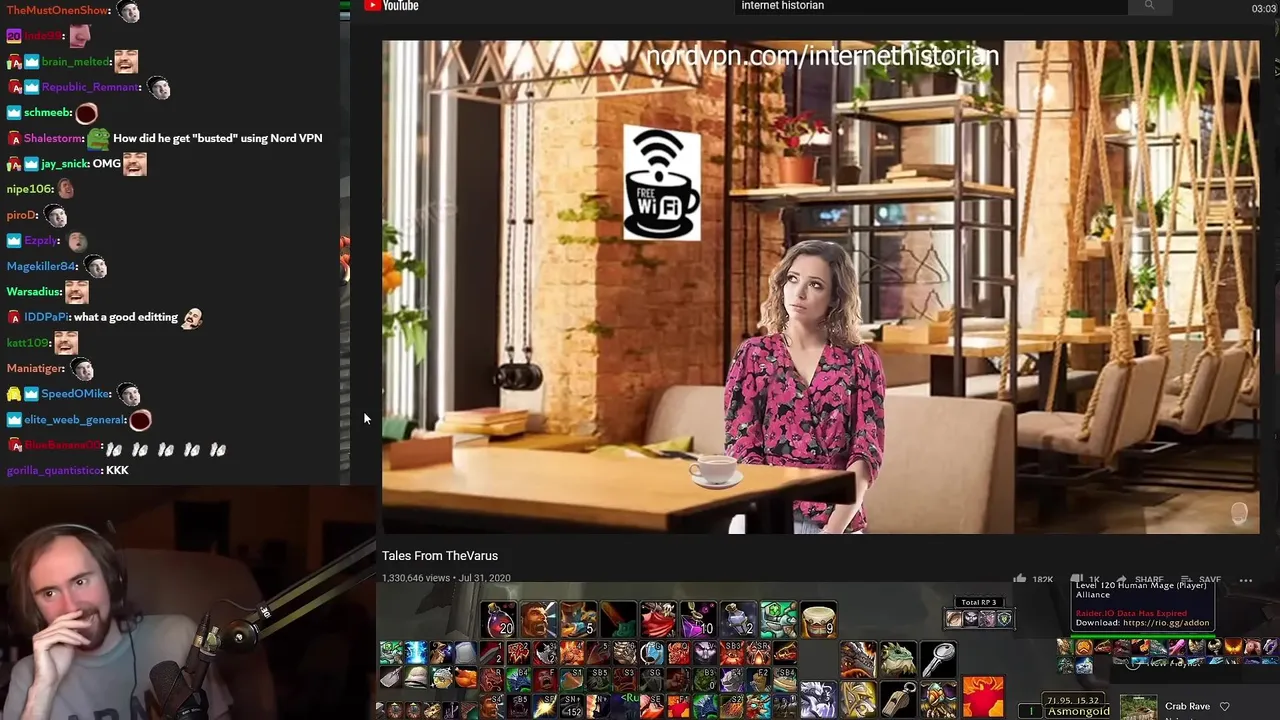Click the 03:03 clock at top right

click(1264, 8)
